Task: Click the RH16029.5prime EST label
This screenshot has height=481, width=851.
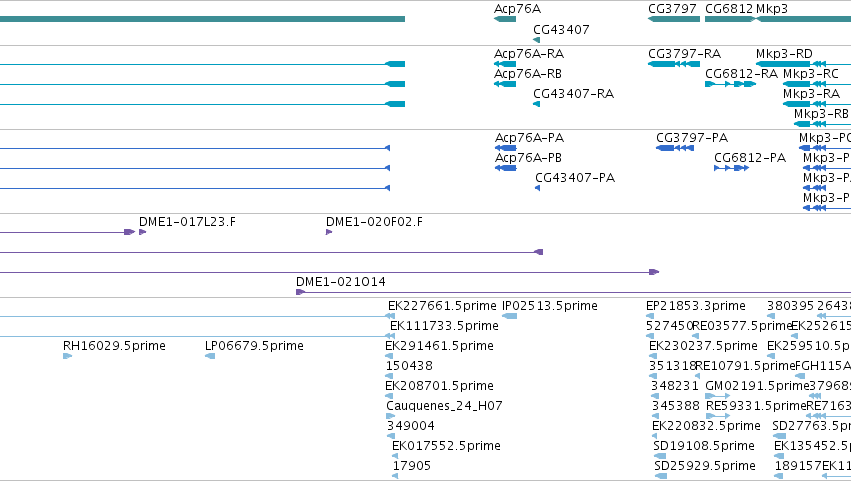Action: tap(114, 346)
